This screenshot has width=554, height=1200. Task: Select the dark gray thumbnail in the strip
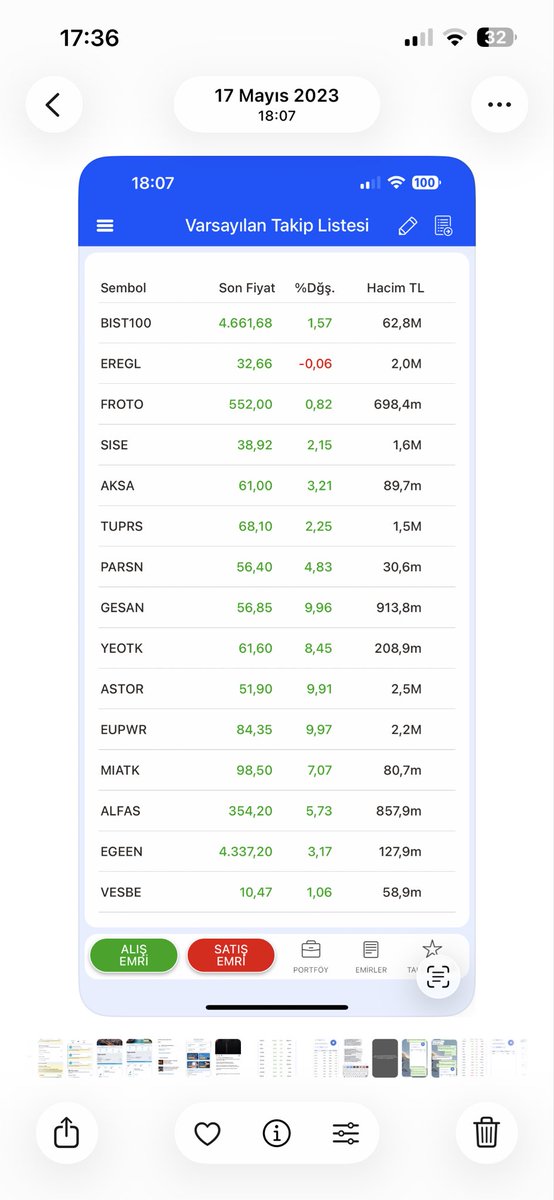pos(385,1058)
